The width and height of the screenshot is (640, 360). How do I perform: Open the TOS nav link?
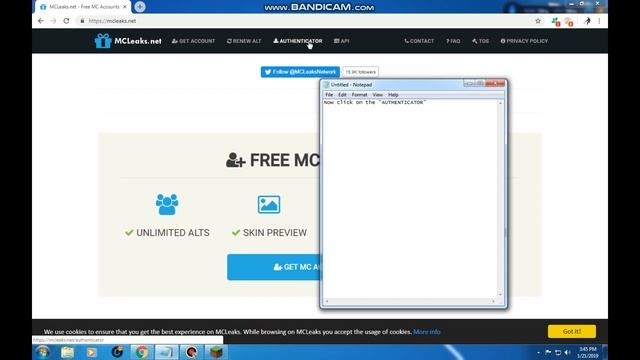click(480, 41)
